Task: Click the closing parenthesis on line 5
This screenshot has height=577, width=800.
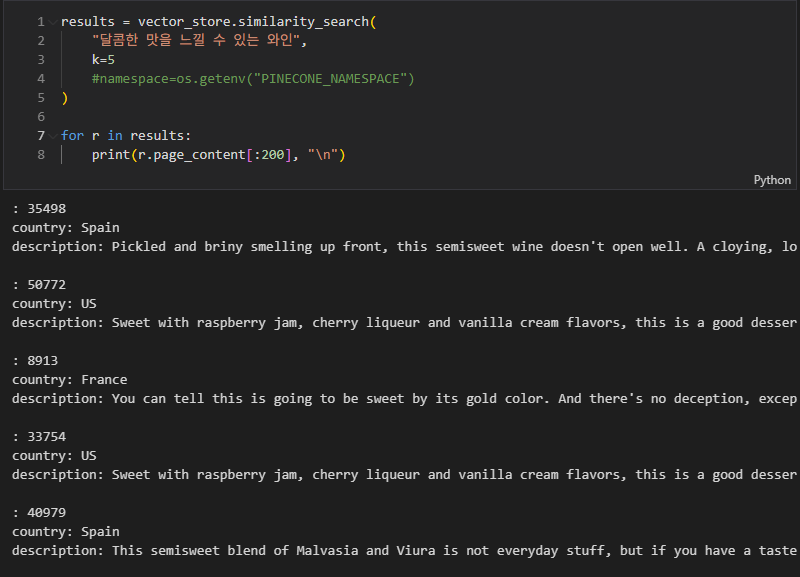Action: click(x=64, y=97)
